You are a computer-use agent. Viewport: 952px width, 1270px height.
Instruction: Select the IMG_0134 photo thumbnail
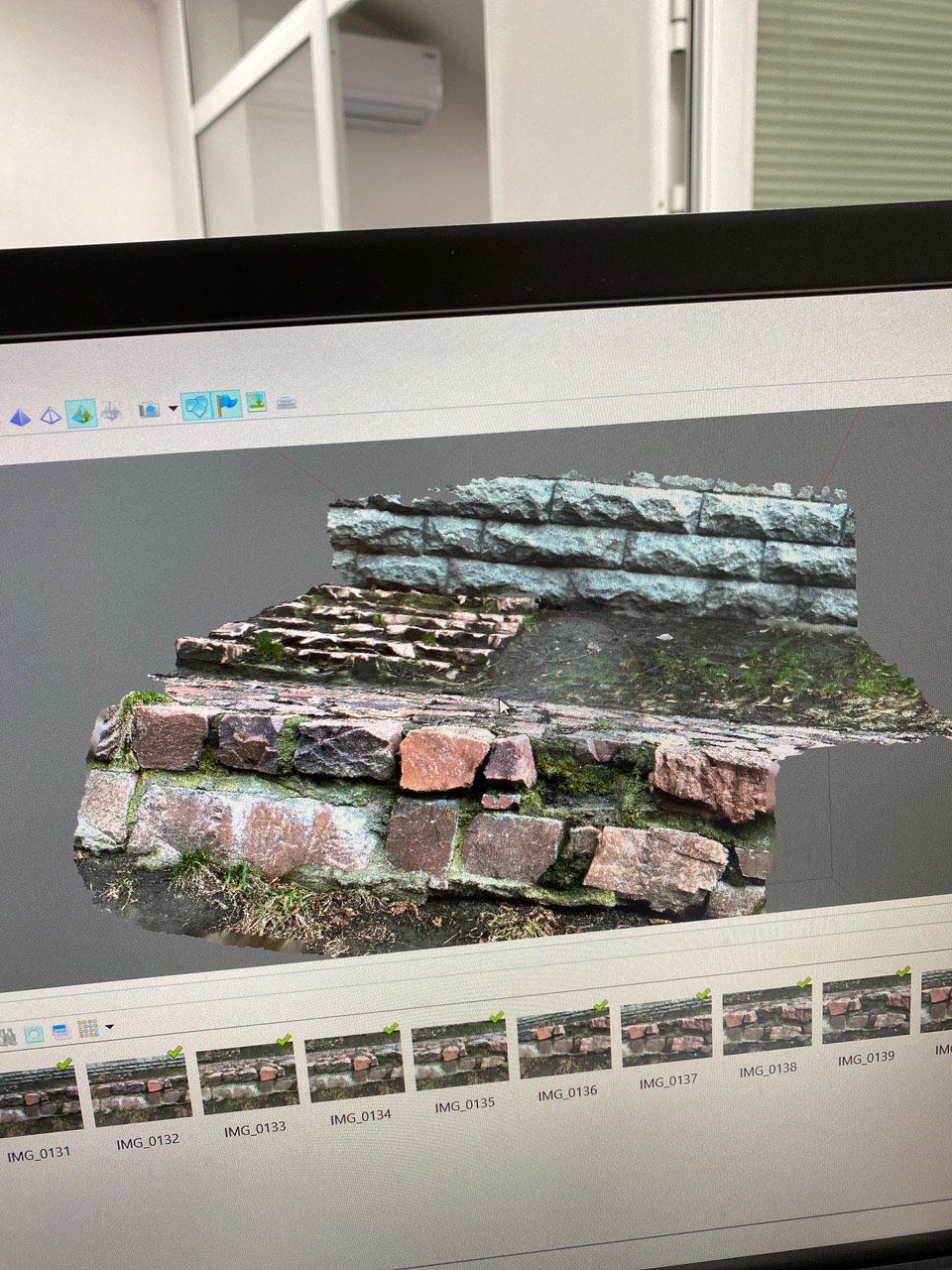pyautogui.click(x=354, y=1068)
